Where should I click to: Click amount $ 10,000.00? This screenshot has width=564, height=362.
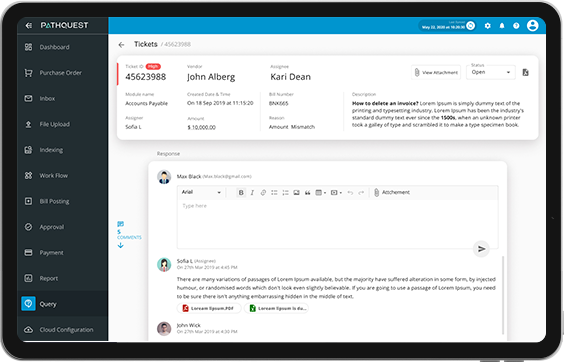click(202, 127)
